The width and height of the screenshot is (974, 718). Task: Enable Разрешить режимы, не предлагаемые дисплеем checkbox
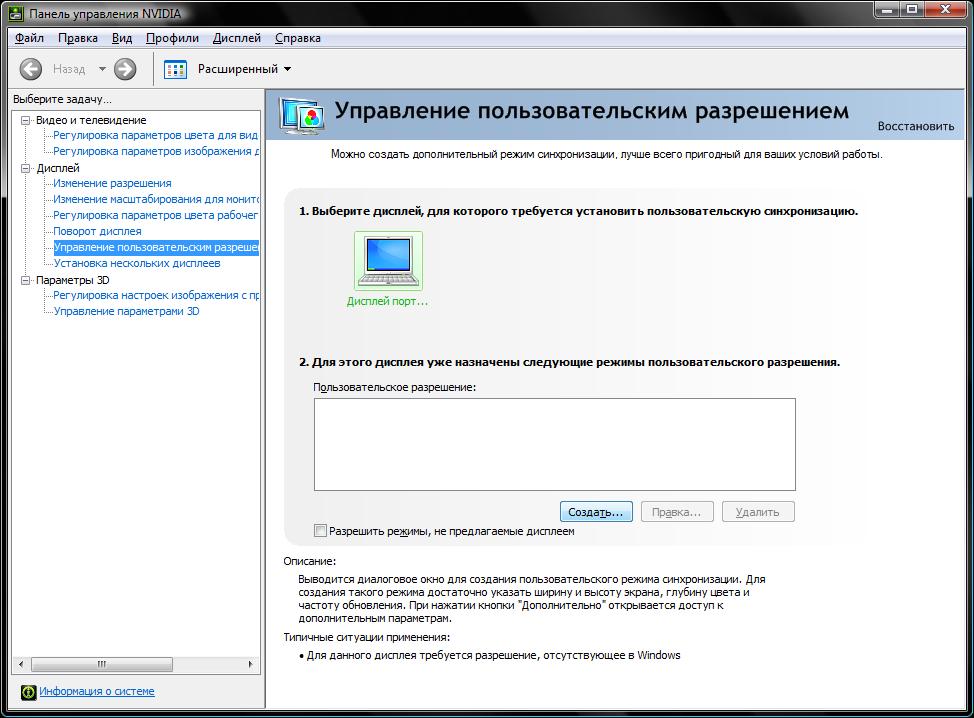click(x=320, y=531)
